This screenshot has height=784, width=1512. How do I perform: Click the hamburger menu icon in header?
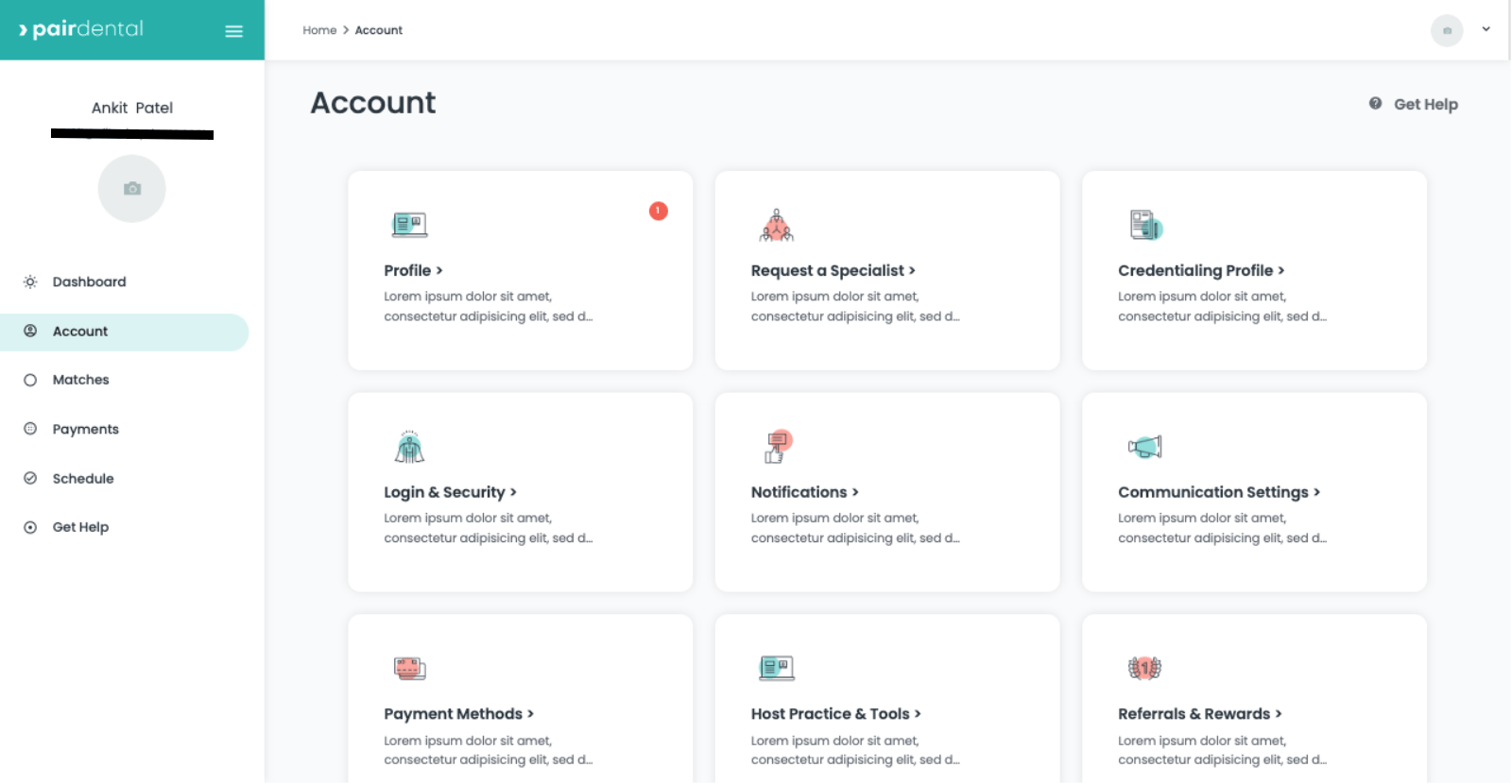tap(233, 31)
